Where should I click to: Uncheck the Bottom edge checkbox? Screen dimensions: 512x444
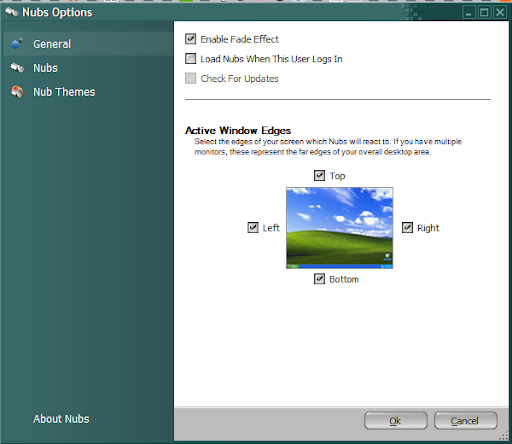tap(319, 279)
